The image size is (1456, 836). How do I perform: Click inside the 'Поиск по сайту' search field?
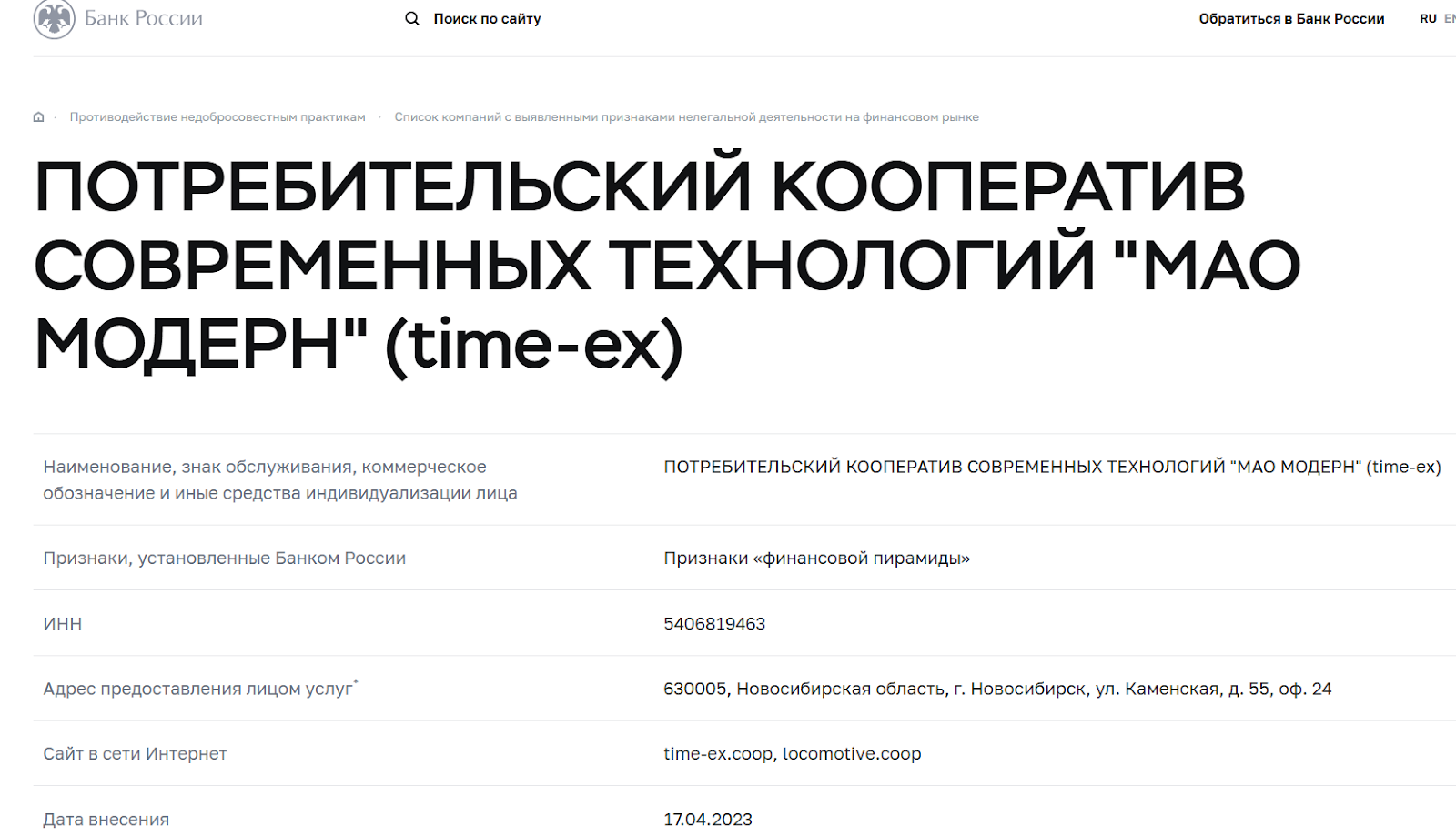489,17
